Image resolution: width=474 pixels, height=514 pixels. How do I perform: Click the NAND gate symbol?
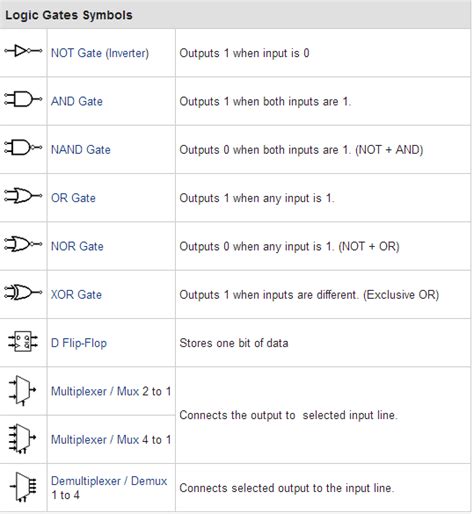[23, 147]
